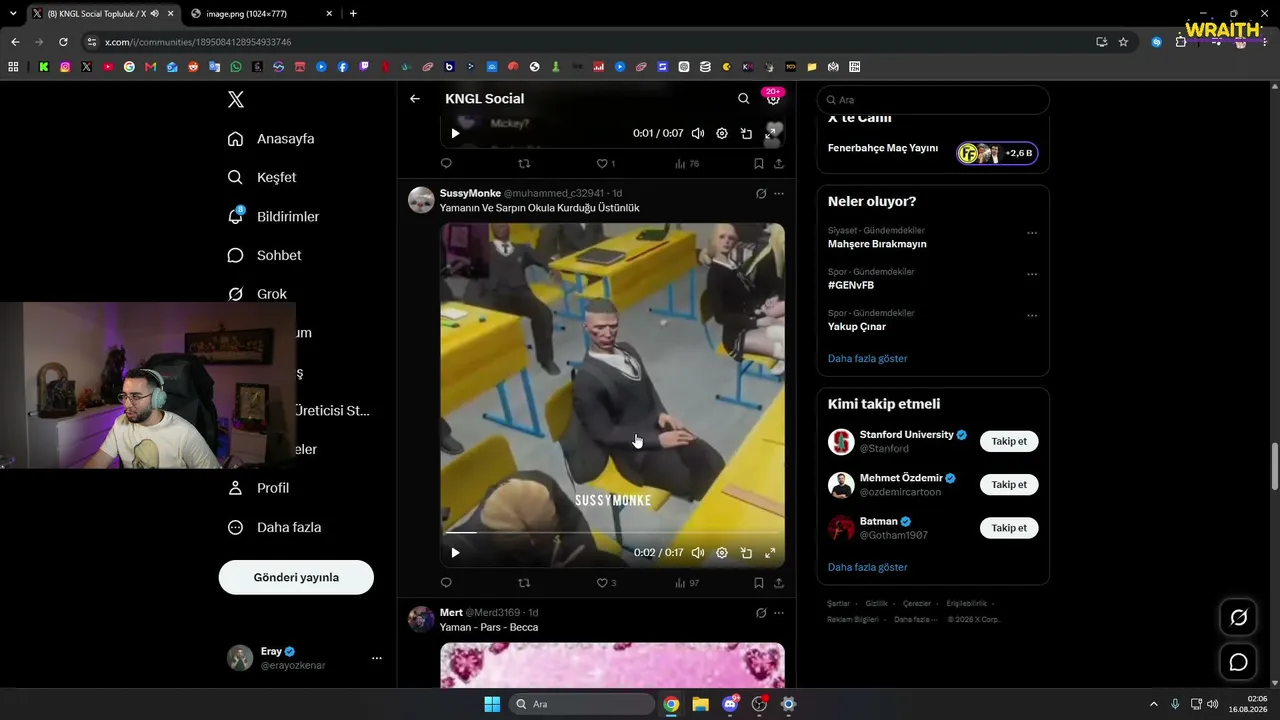Share the SussyMonke post
Screen dimensions: 1280x720
[x=779, y=583]
